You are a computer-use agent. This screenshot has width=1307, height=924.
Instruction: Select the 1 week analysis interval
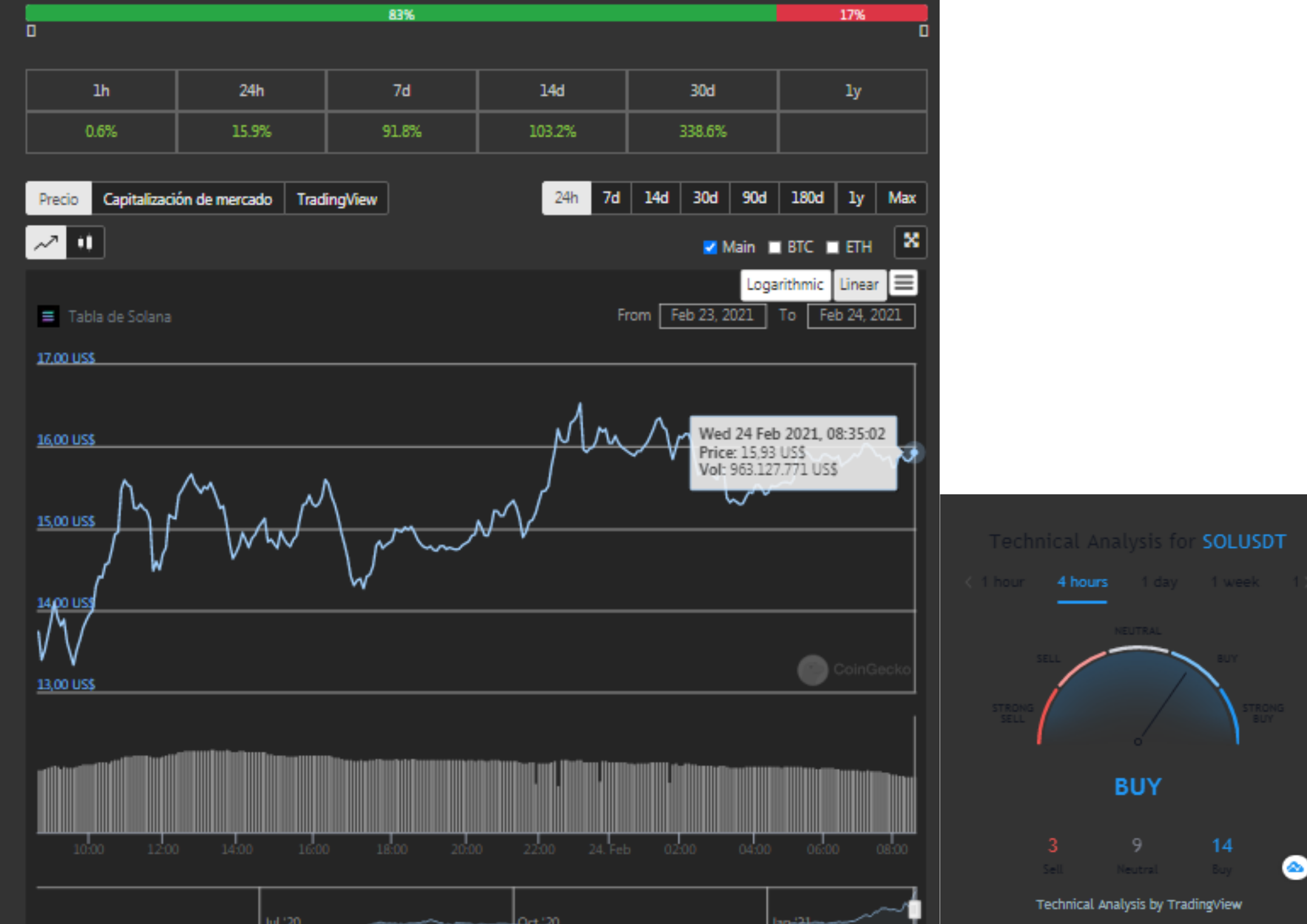(1235, 582)
